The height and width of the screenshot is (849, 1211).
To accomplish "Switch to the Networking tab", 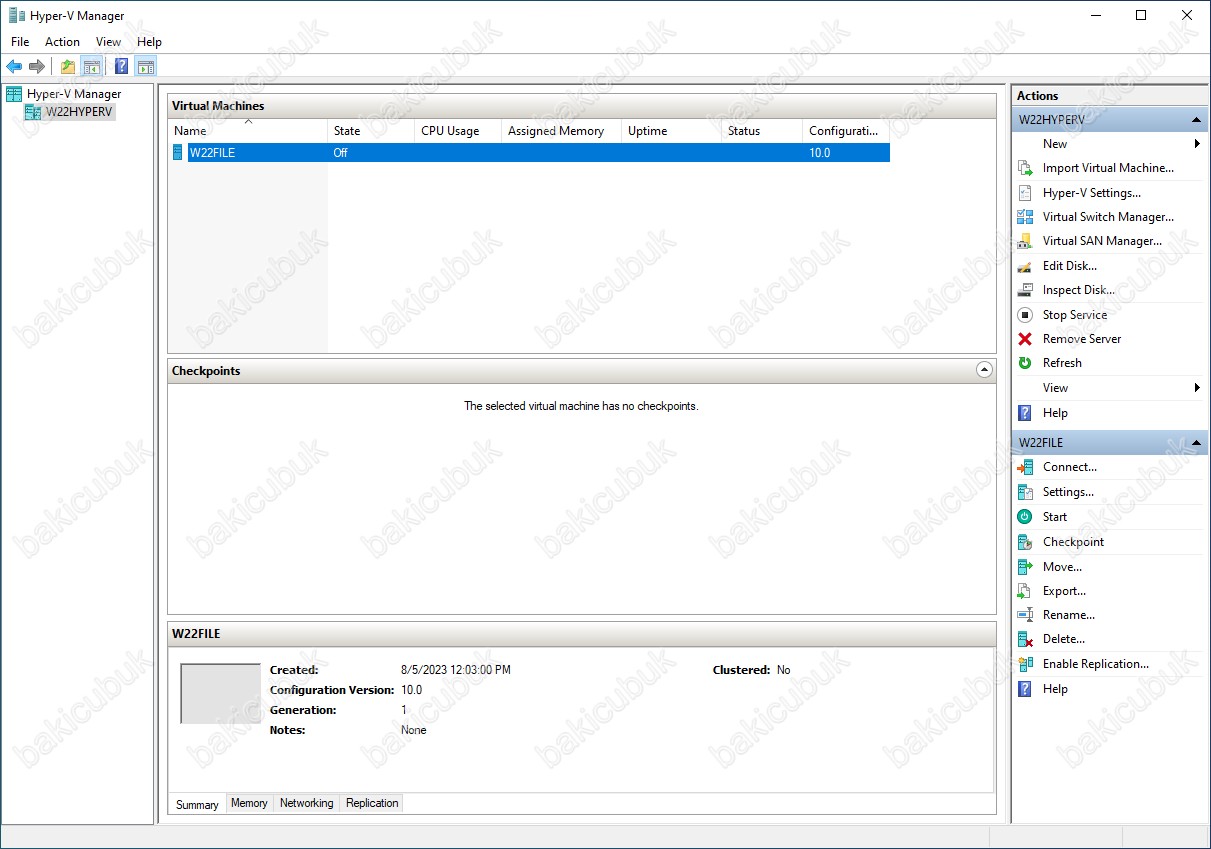I will coord(306,803).
